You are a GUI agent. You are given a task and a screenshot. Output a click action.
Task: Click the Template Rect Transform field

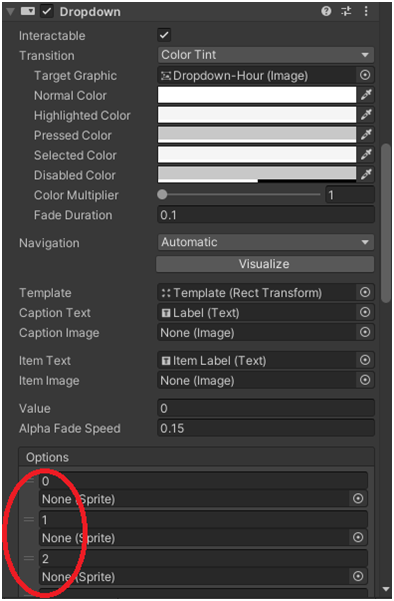tap(257, 293)
